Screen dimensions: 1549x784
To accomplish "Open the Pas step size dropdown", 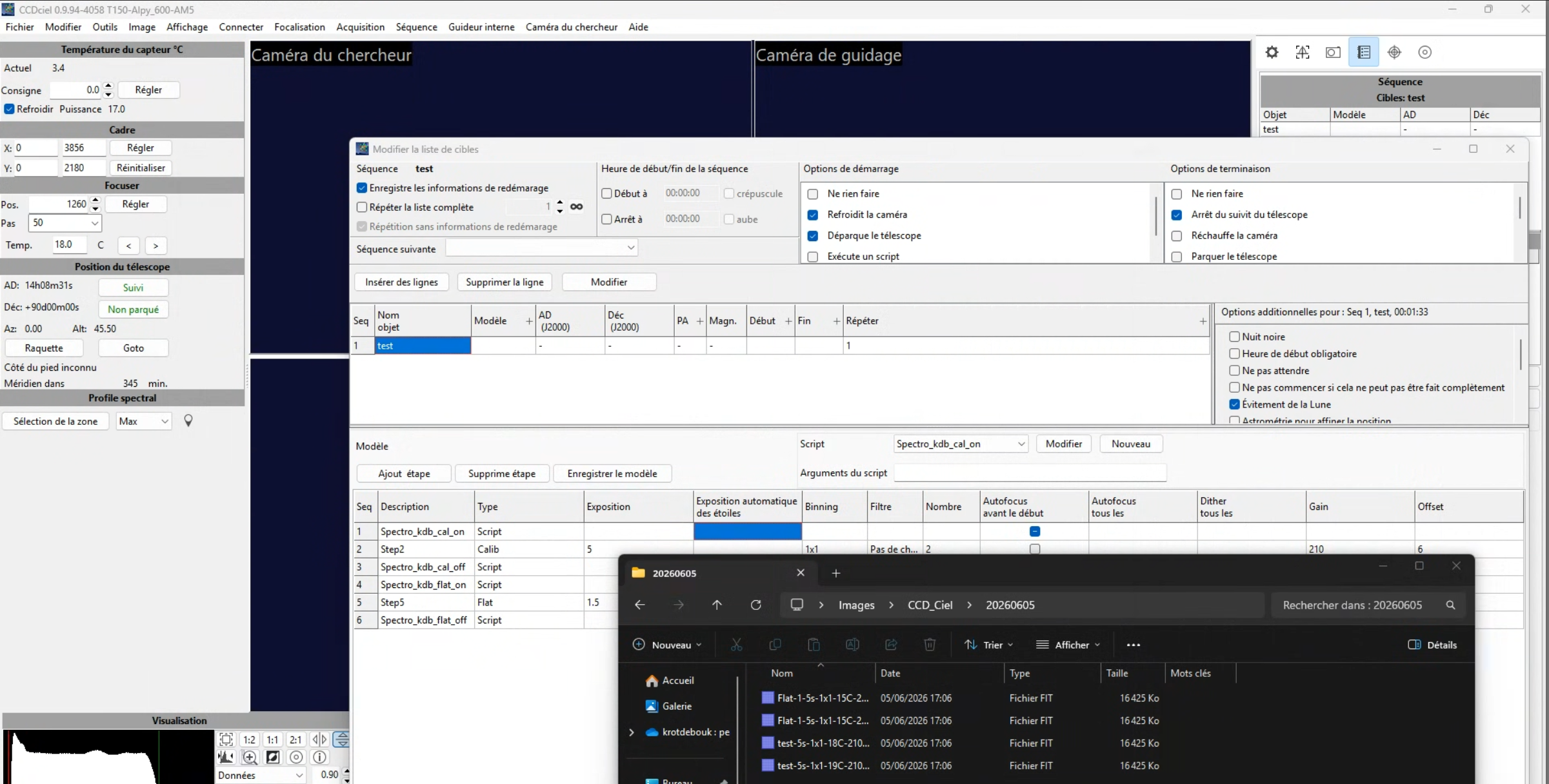I will (x=65, y=223).
